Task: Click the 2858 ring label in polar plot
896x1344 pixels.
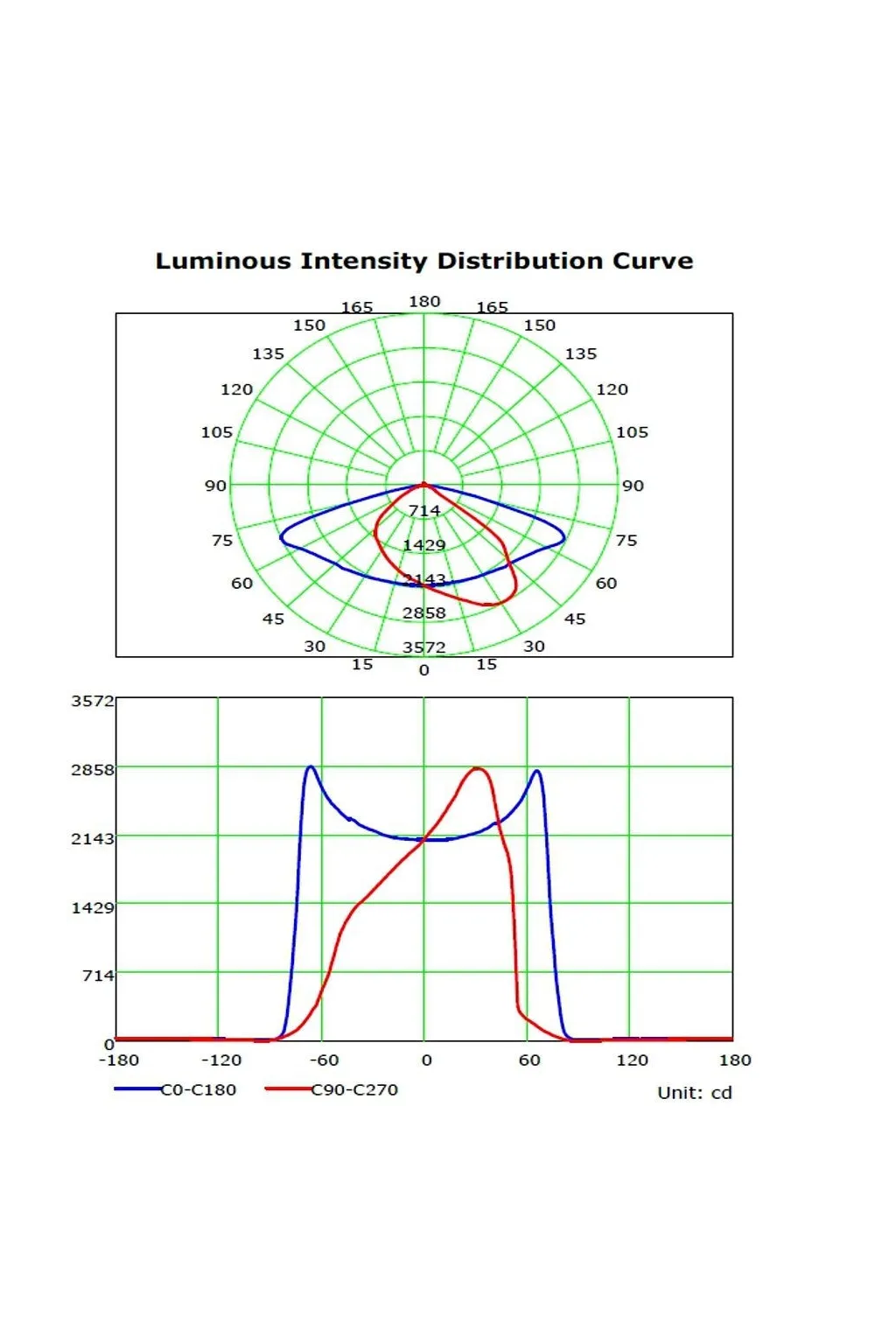Action: (x=424, y=613)
